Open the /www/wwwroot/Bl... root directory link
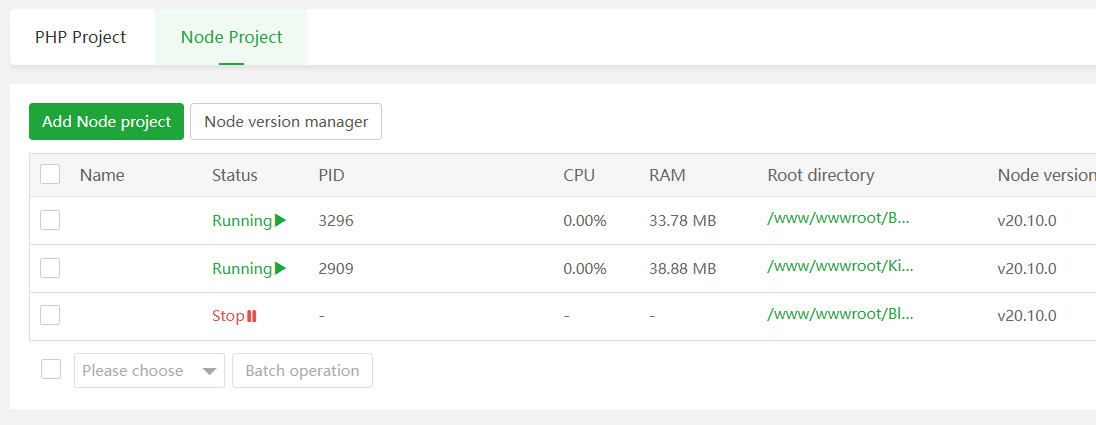The image size is (1096, 425). click(x=839, y=313)
